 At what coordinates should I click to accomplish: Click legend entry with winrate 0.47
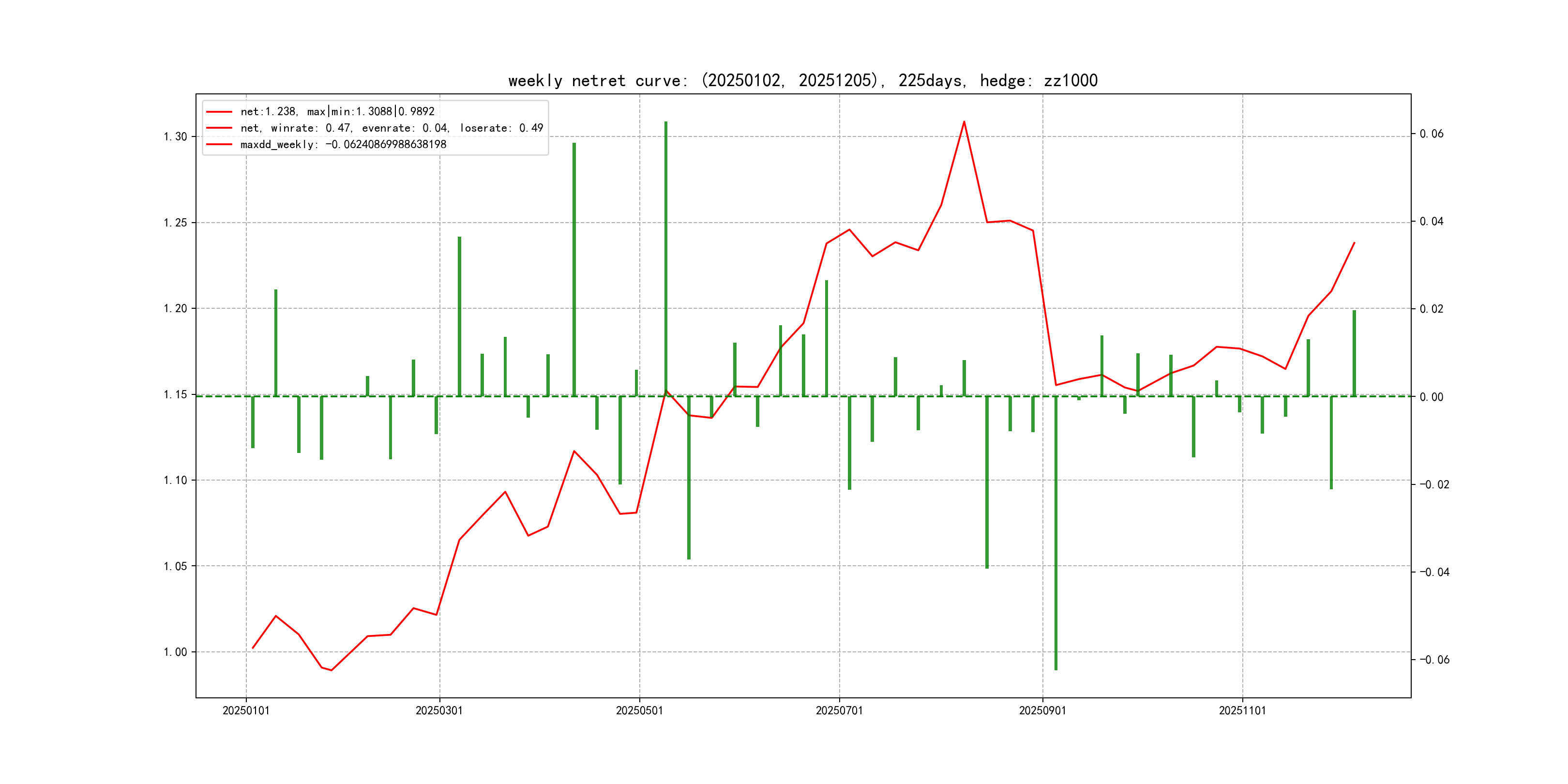click(392, 128)
